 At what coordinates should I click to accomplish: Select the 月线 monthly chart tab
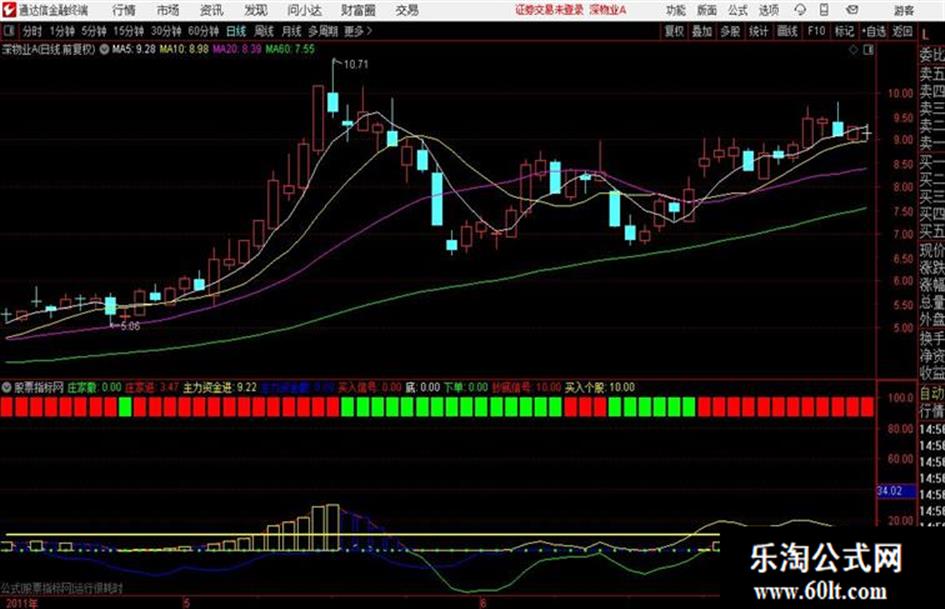[291, 31]
